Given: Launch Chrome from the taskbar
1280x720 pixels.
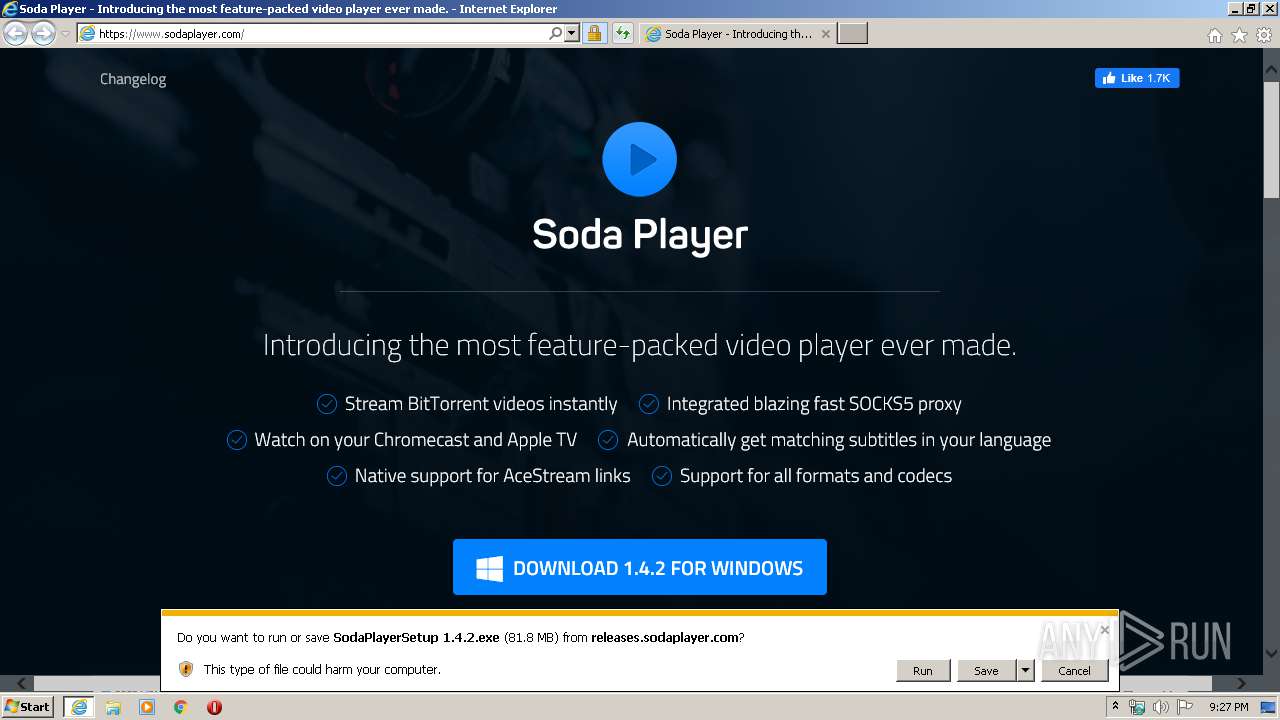Looking at the screenshot, I should point(180,707).
